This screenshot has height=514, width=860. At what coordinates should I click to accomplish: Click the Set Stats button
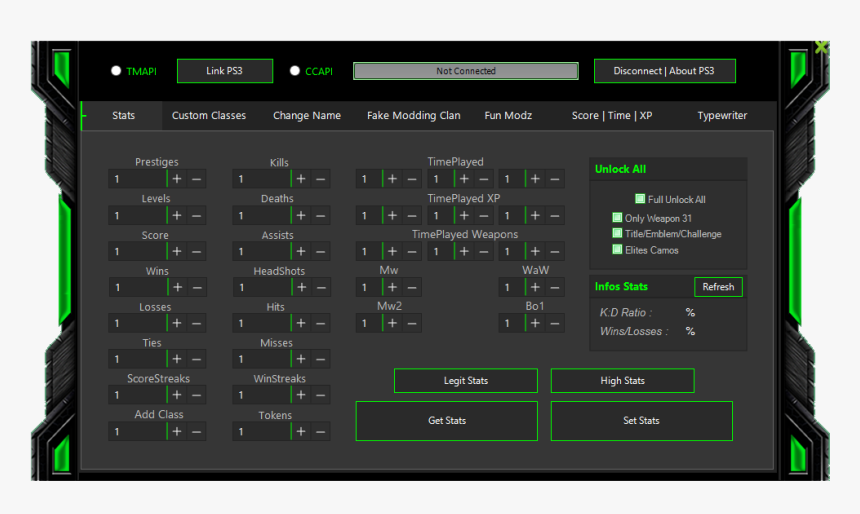[x=642, y=421]
